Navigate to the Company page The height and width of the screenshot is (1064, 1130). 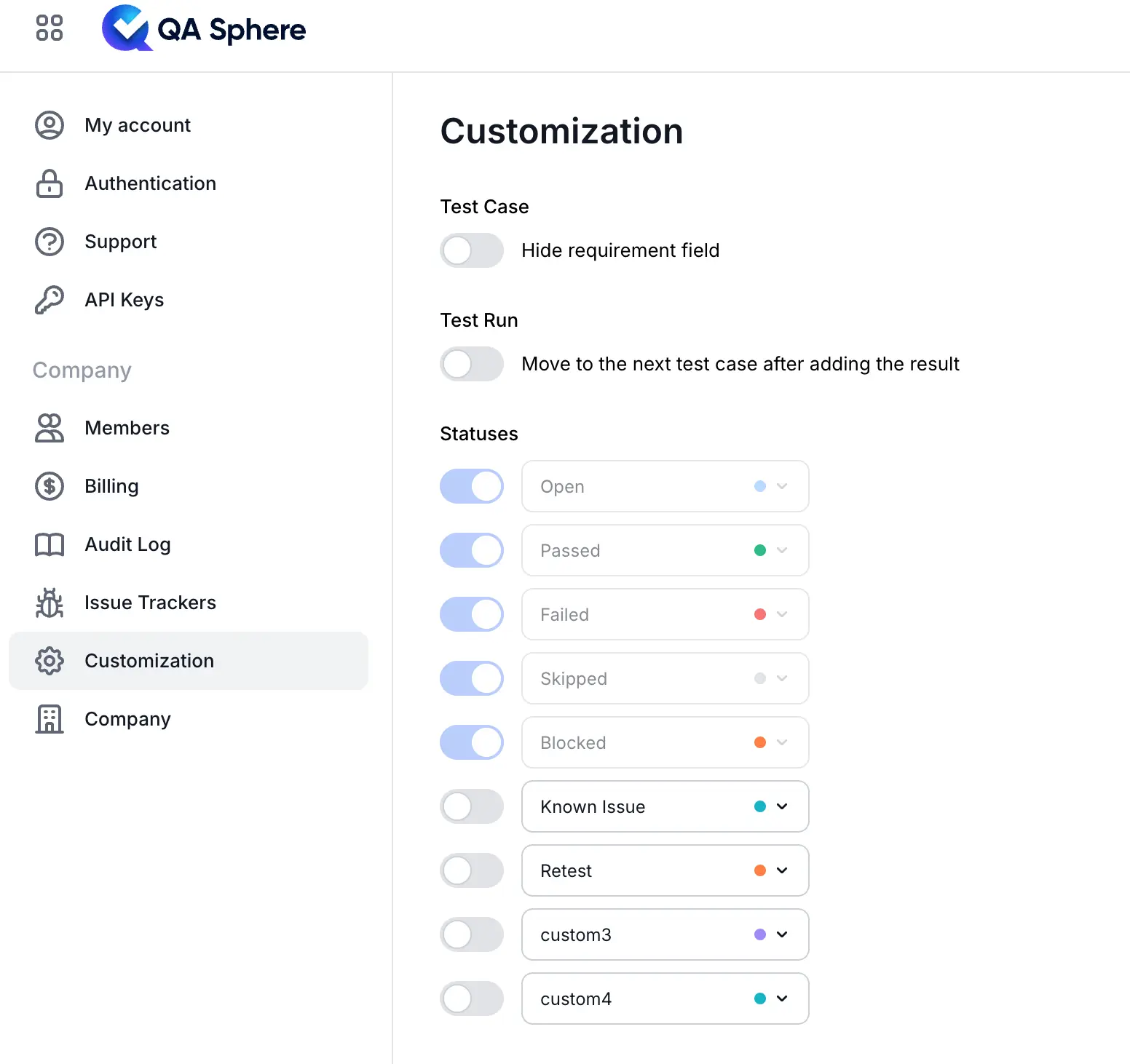pos(127,719)
